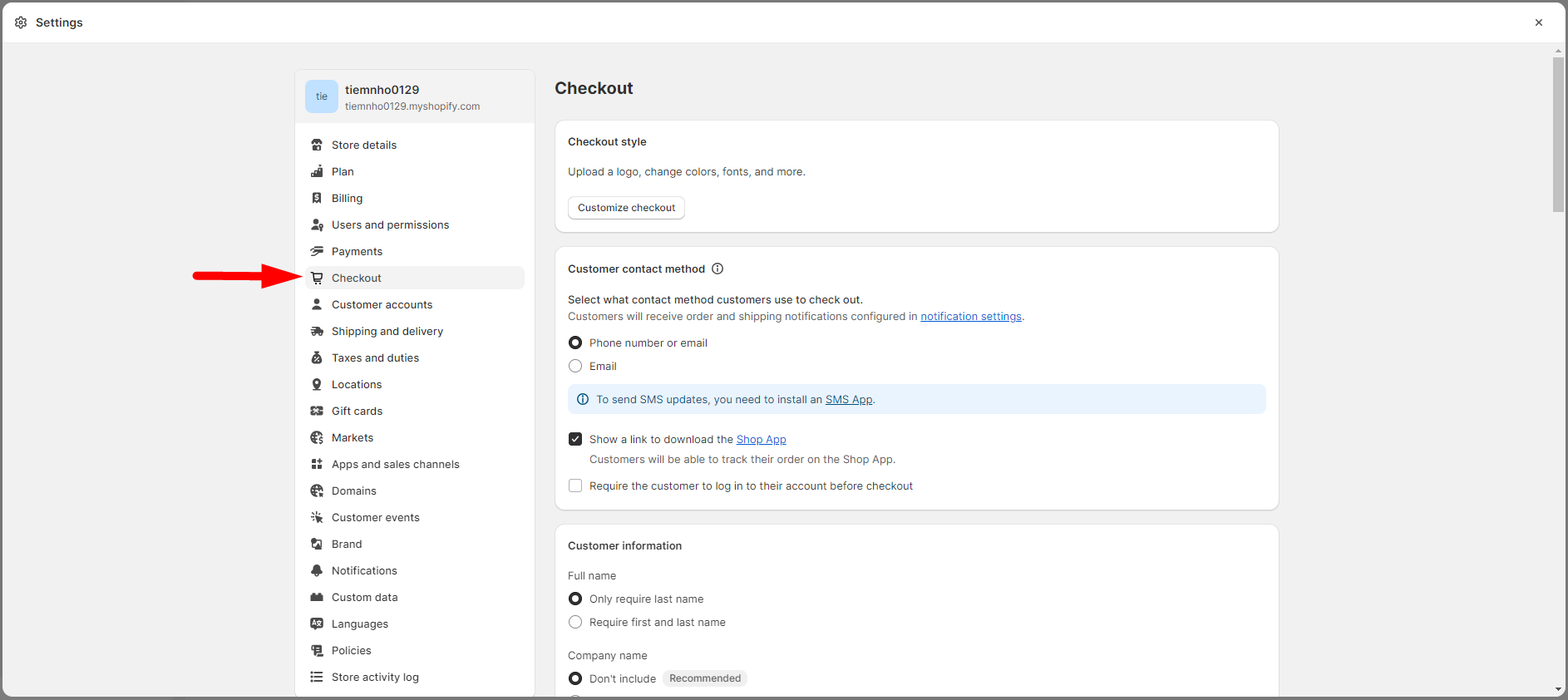Click the Languages translate icon

coord(317,624)
